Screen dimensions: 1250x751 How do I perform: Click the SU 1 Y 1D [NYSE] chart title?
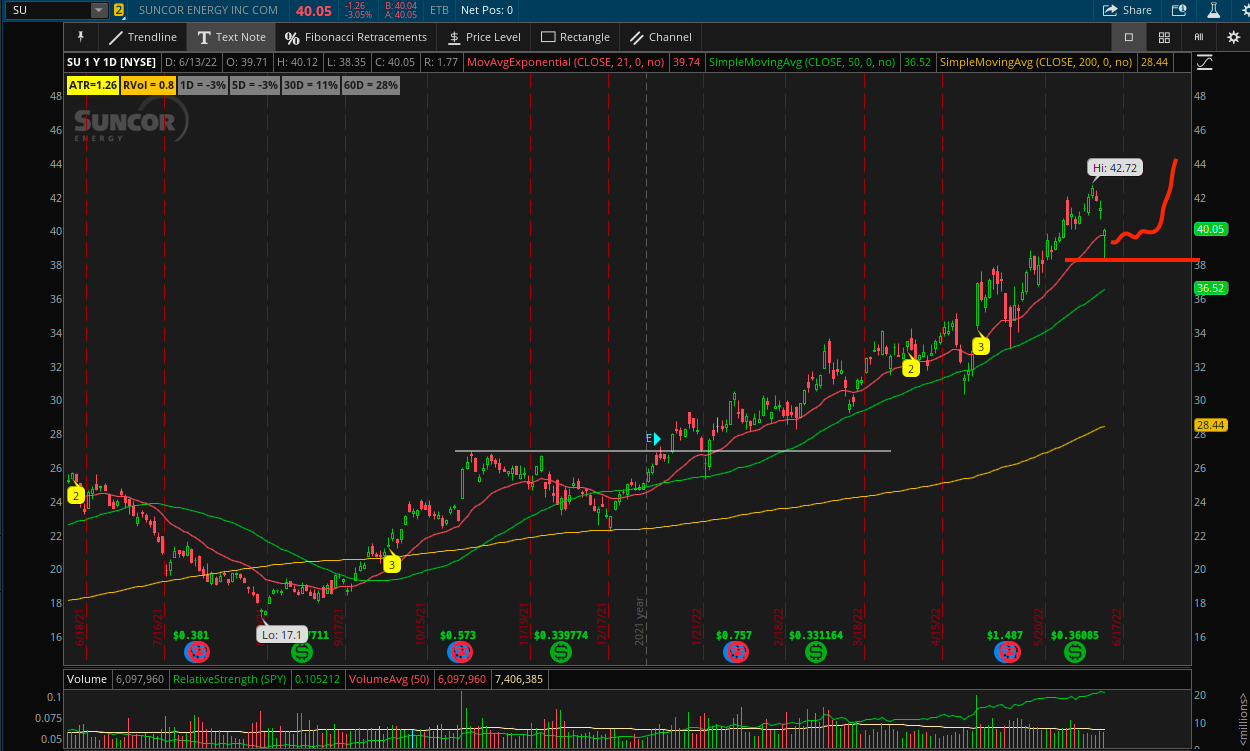coord(112,62)
